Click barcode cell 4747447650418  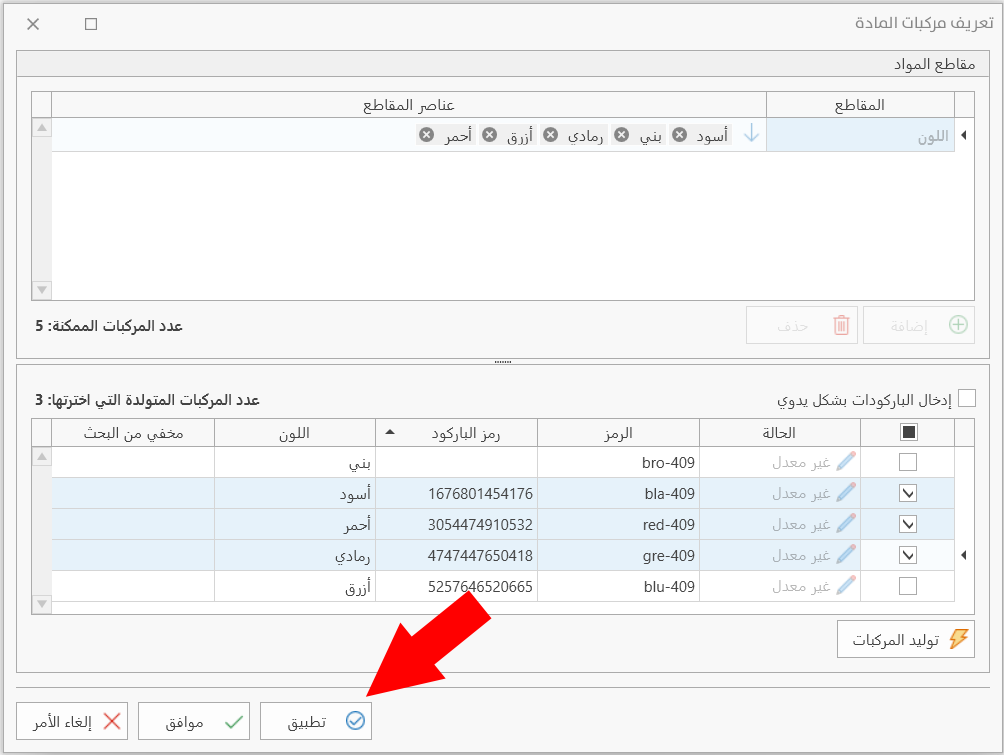coord(456,555)
